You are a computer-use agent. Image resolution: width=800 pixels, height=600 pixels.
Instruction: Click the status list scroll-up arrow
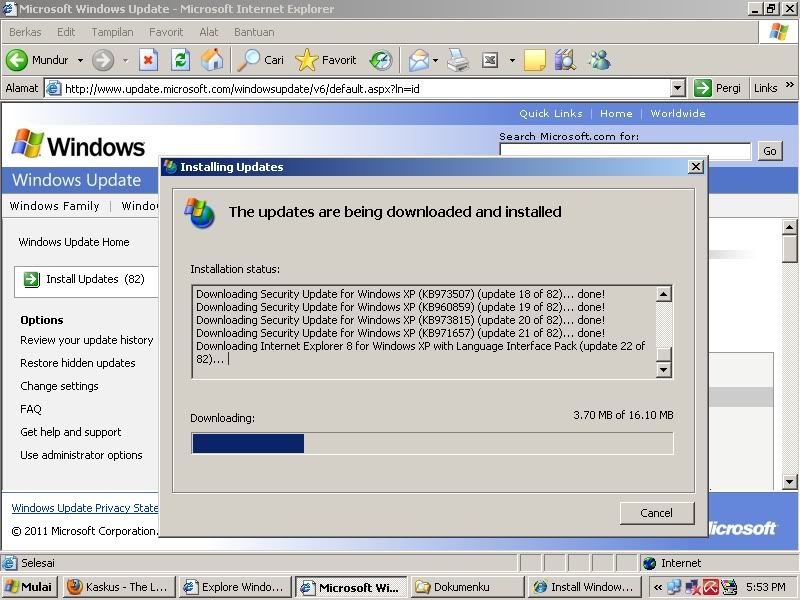[x=663, y=294]
